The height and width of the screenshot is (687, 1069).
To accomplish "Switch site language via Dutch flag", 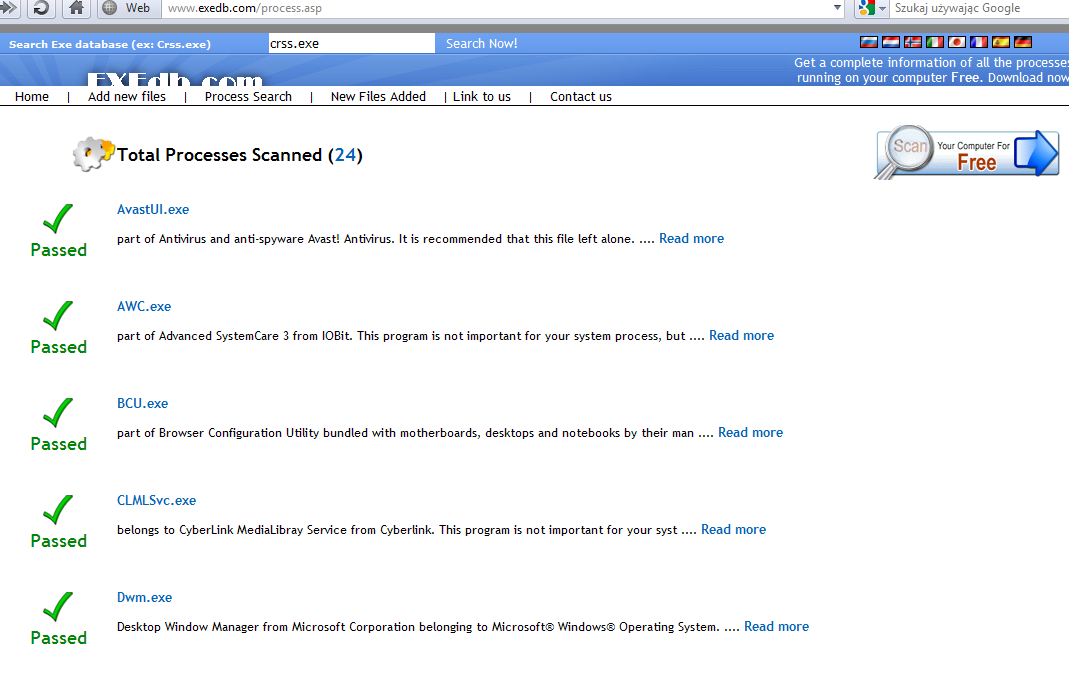I will coord(890,42).
